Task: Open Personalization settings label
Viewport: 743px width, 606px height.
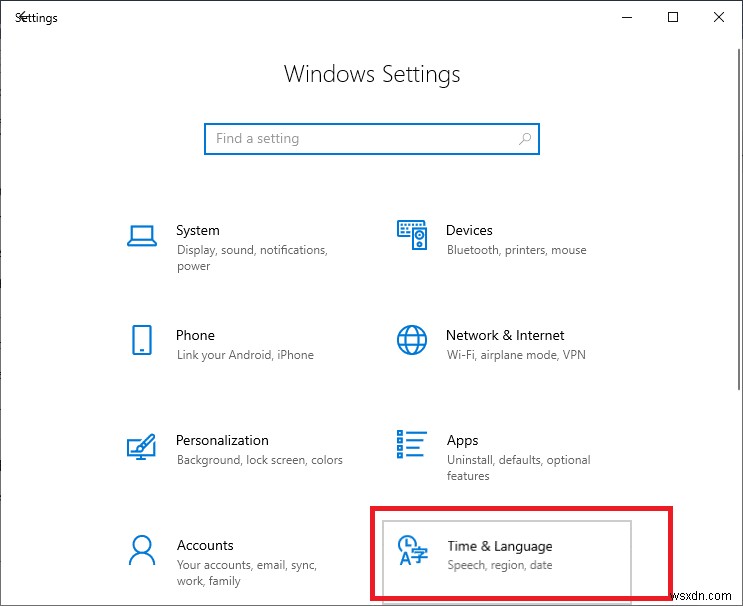Action: point(222,441)
